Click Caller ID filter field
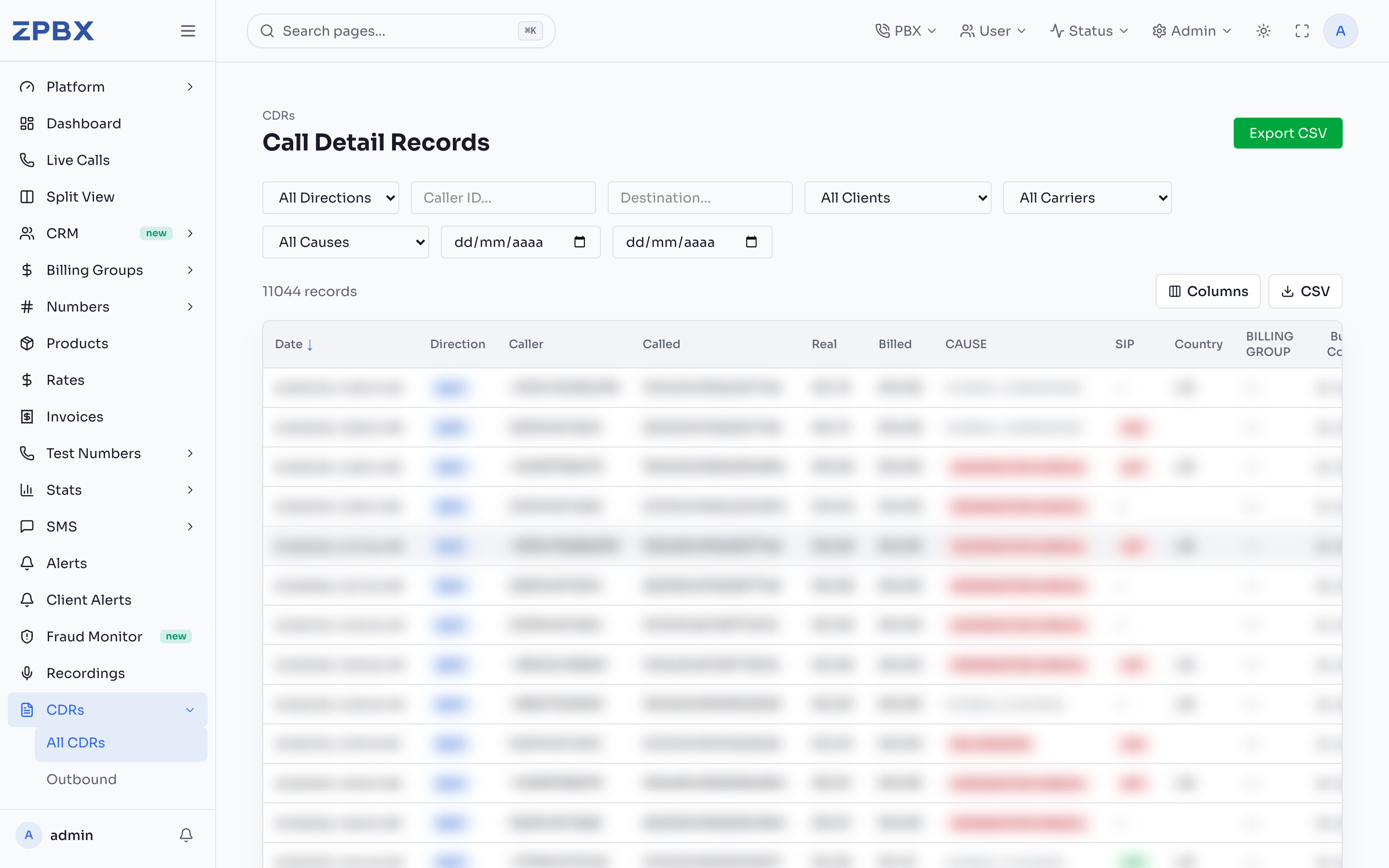This screenshot has width=1389, height=868. [504, 198]
